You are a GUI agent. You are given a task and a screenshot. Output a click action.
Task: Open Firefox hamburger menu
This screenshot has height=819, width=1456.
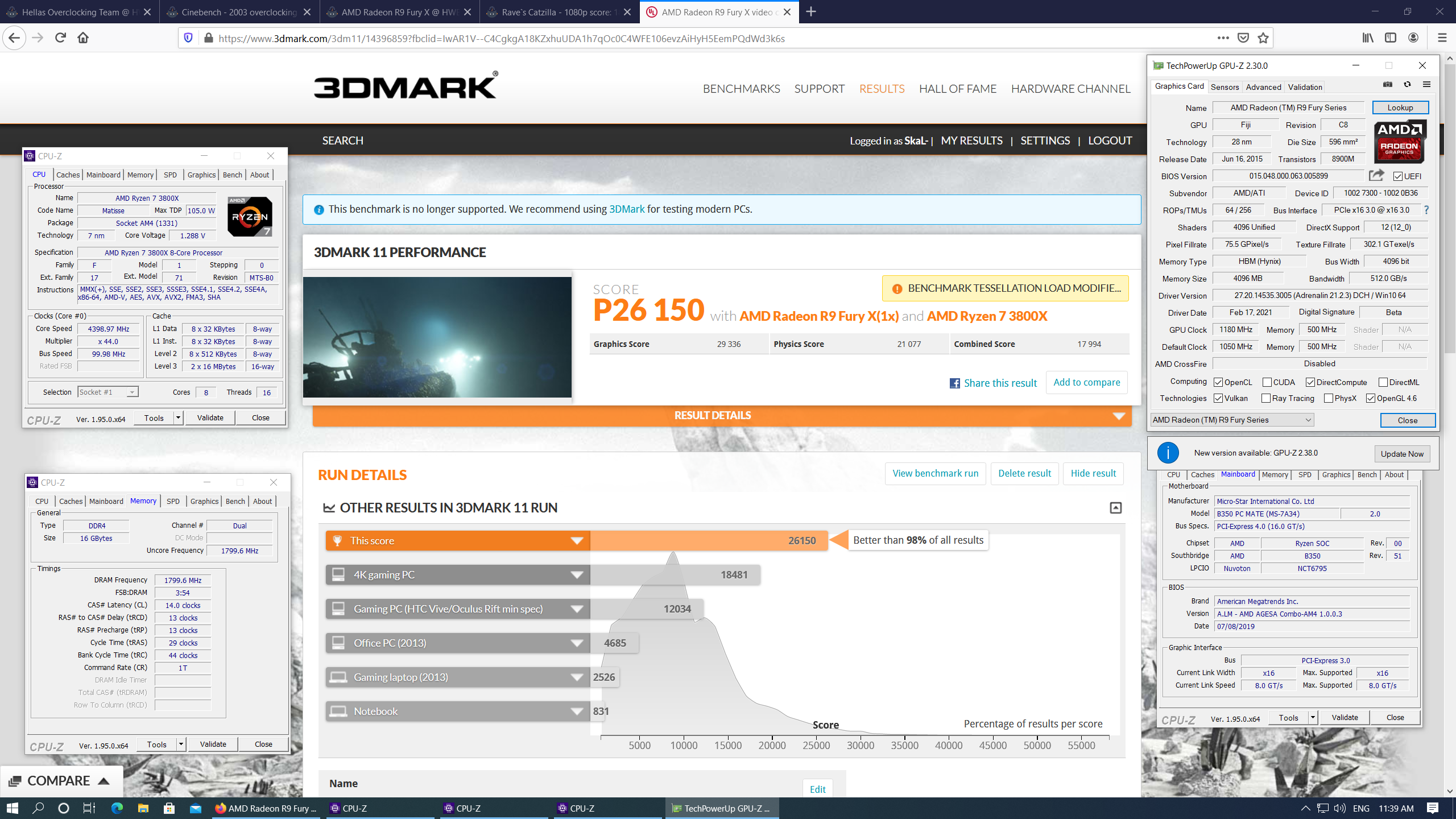tap(1442, 38)
